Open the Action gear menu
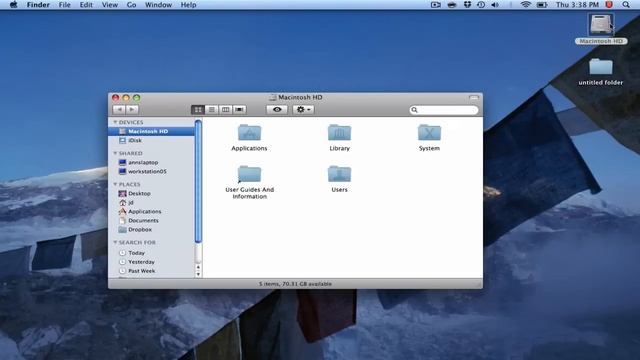 pyautogui.click(x=303, y=109)
